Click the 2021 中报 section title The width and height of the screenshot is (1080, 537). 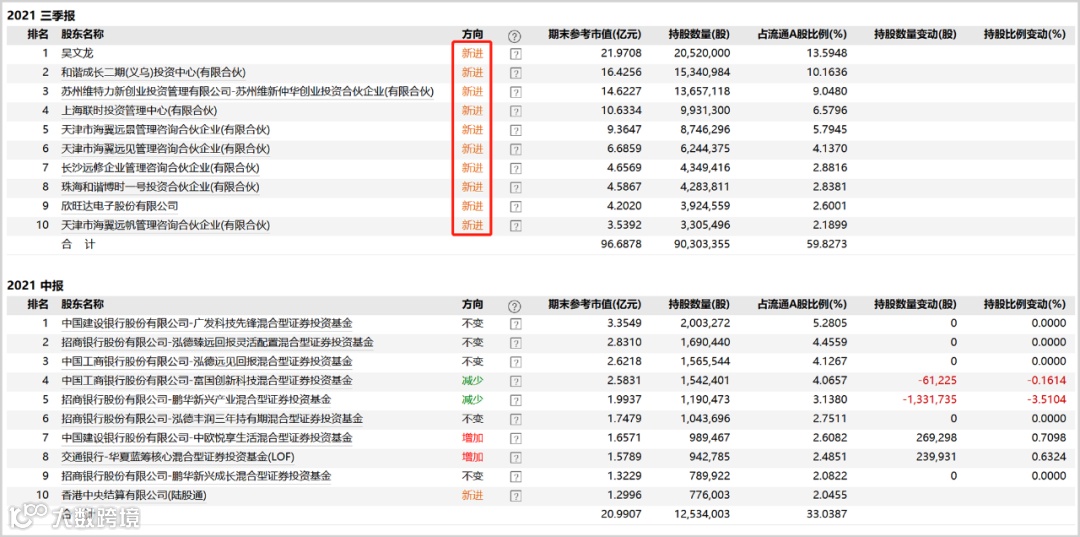point(35,286)
